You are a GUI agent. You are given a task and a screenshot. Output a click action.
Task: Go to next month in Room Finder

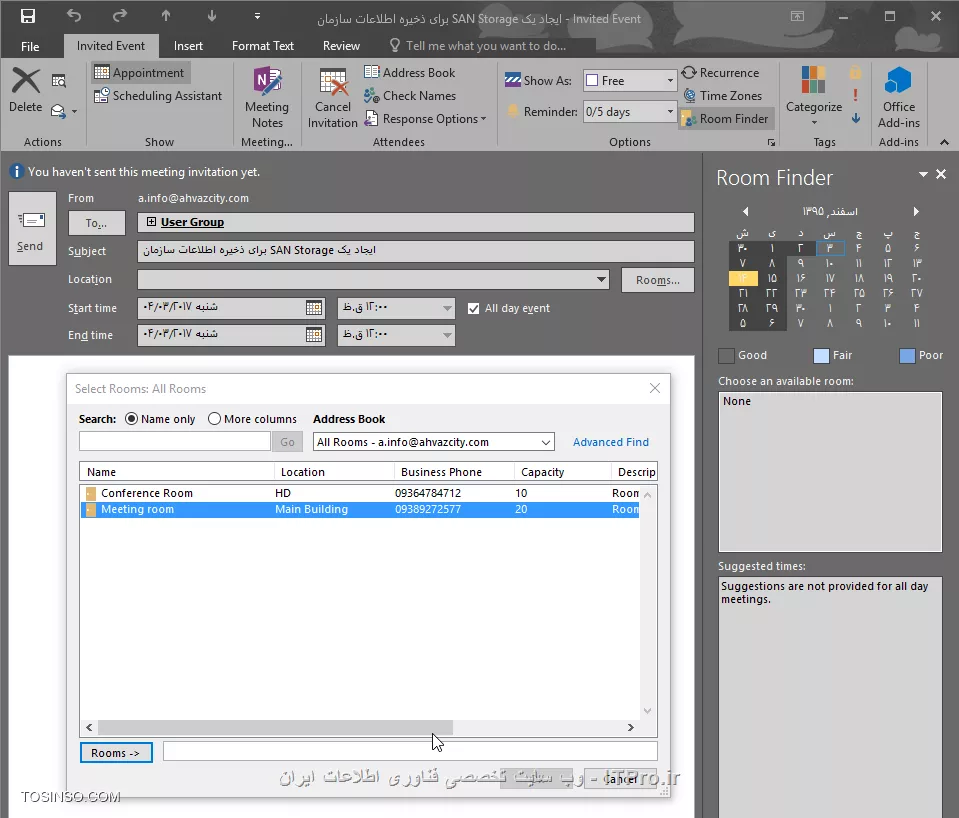pos(916,212)
